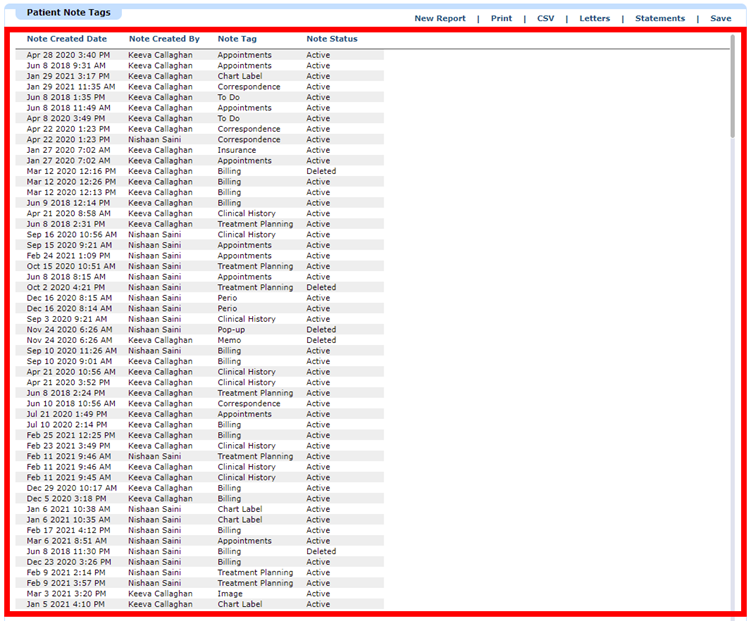
Task: Open the Print option
Action: (501, 18)
